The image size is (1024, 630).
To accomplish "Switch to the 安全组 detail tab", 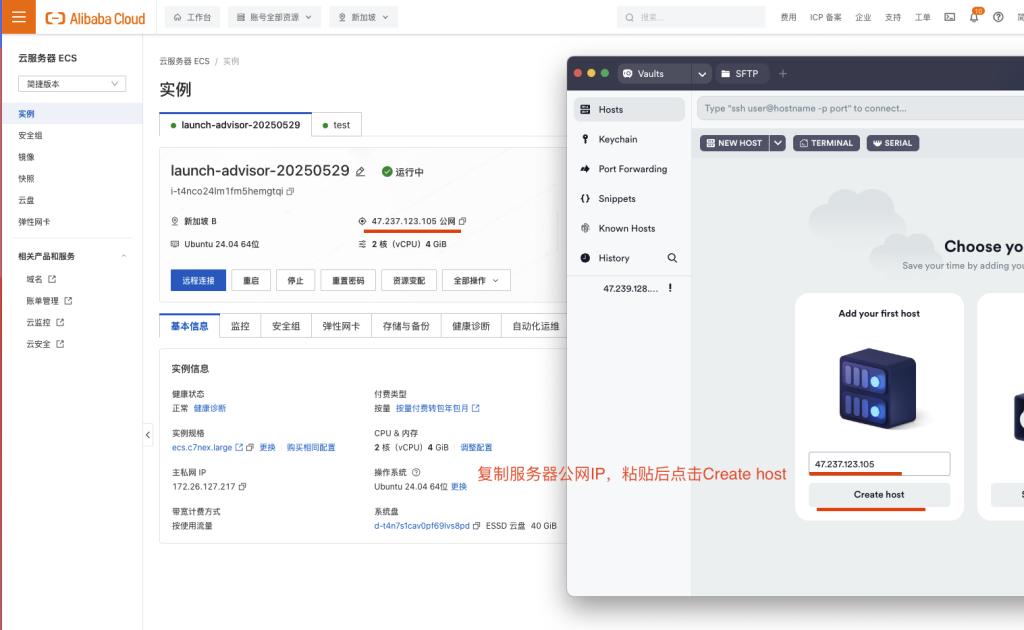I will point(285,326).
